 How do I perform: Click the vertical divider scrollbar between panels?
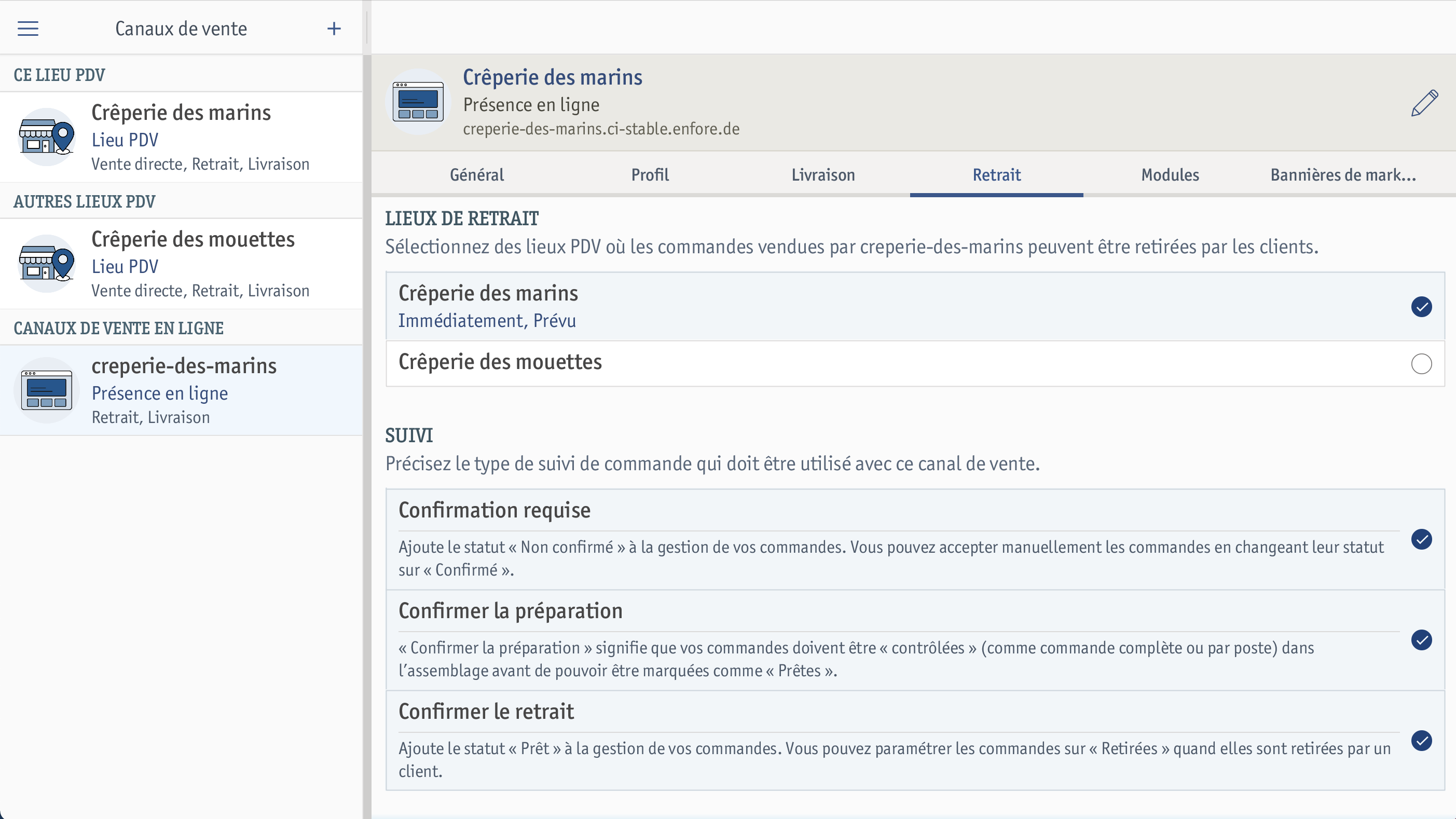(x=367, y=436)
